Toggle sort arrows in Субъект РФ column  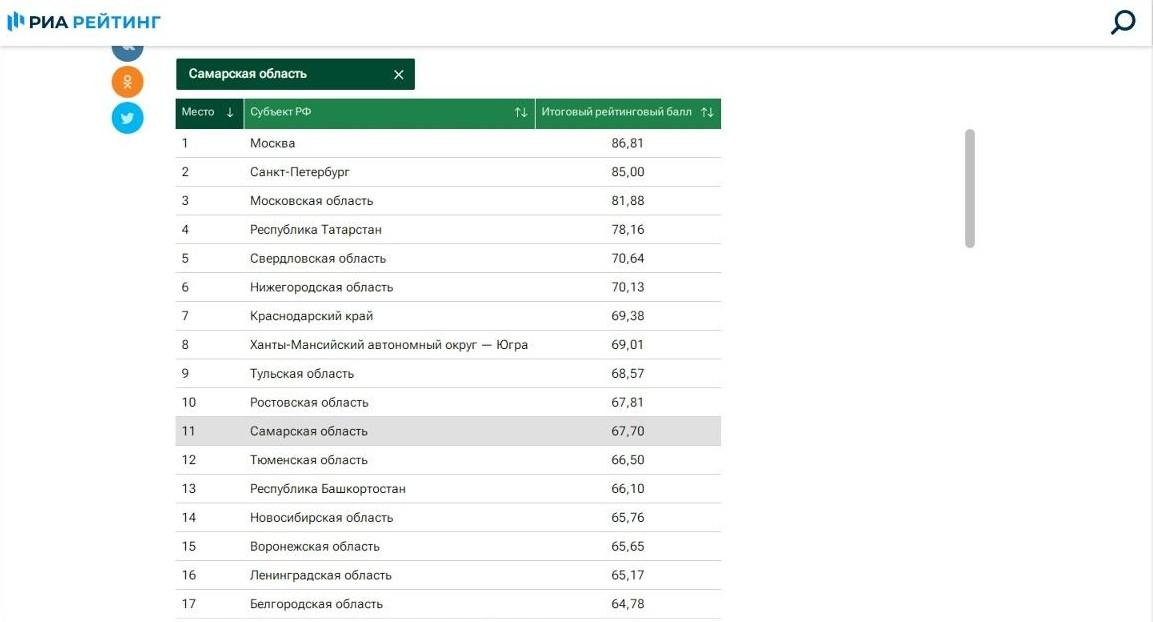(x=521, y=113)
